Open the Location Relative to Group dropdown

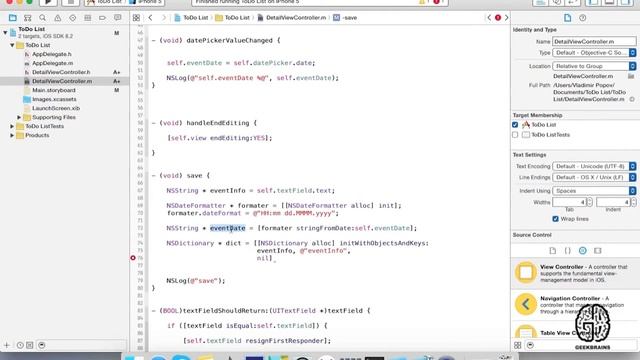[594, 66]
